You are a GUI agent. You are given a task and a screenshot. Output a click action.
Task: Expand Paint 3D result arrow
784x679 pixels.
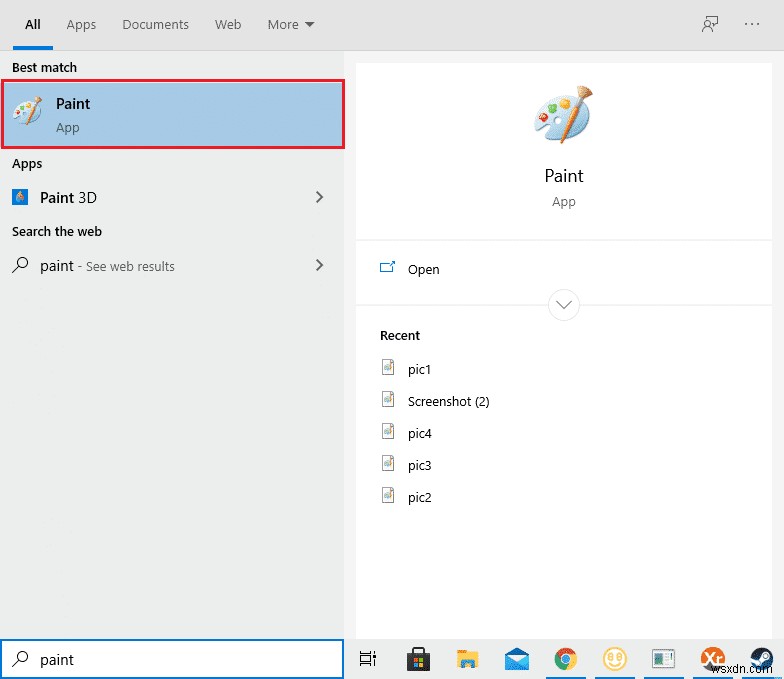point(320,198)
